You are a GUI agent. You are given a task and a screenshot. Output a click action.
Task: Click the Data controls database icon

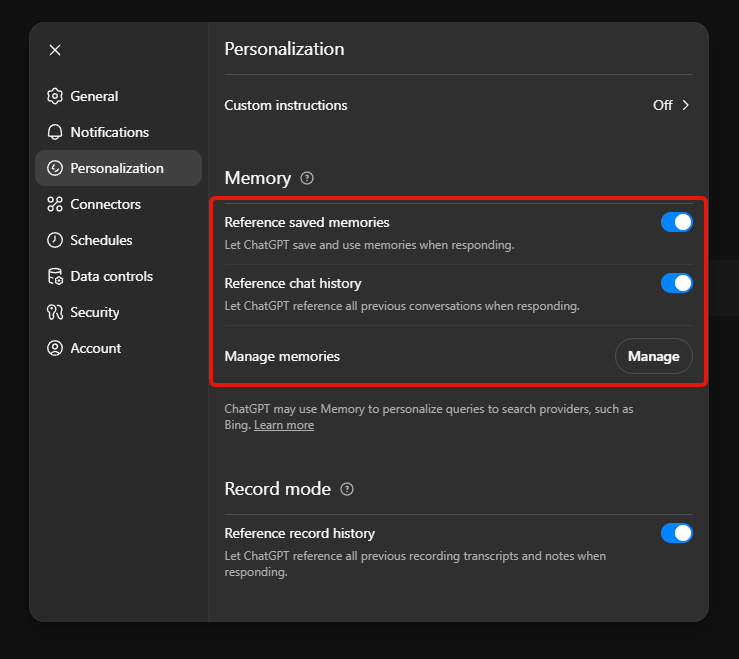(54, 276)
